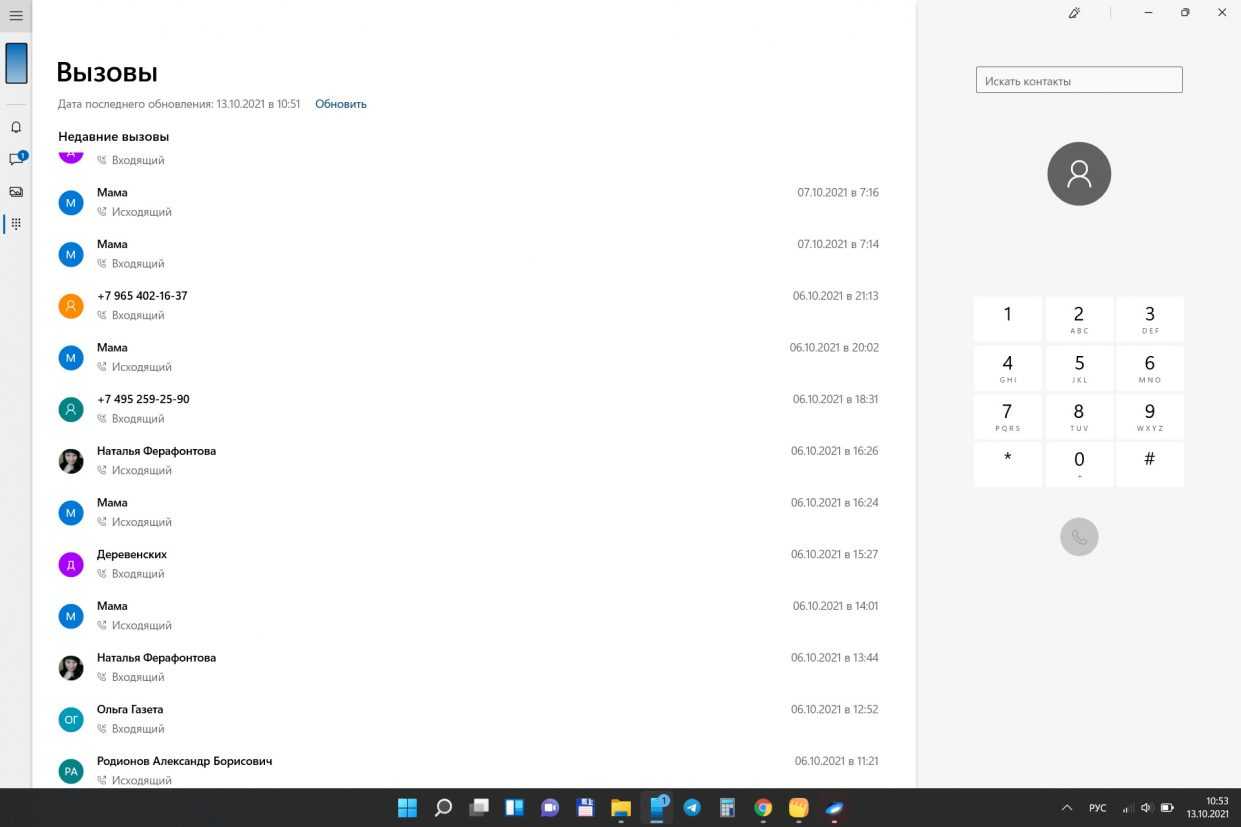Screen dimensions: 1241x827
Task: Open the hamburger navigation menu
Action: click(x=16, y=15)
